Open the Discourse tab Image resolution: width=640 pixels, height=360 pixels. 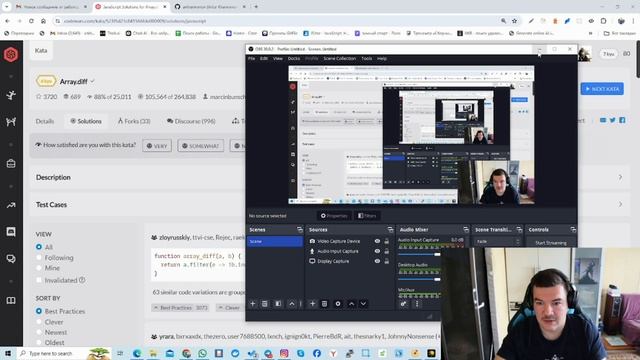(191, 121)
